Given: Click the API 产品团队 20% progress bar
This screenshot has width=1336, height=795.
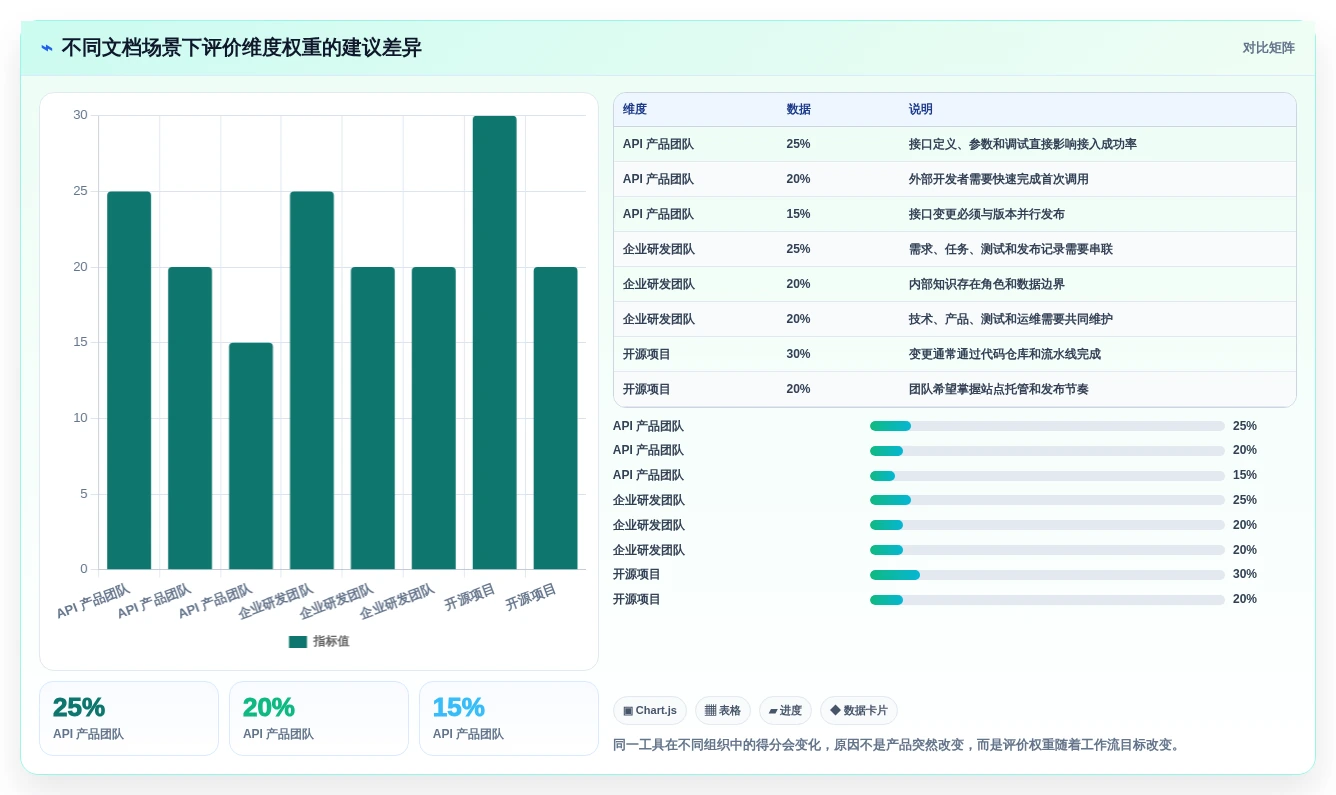Looking at the screenshot, I should 1047,451.
